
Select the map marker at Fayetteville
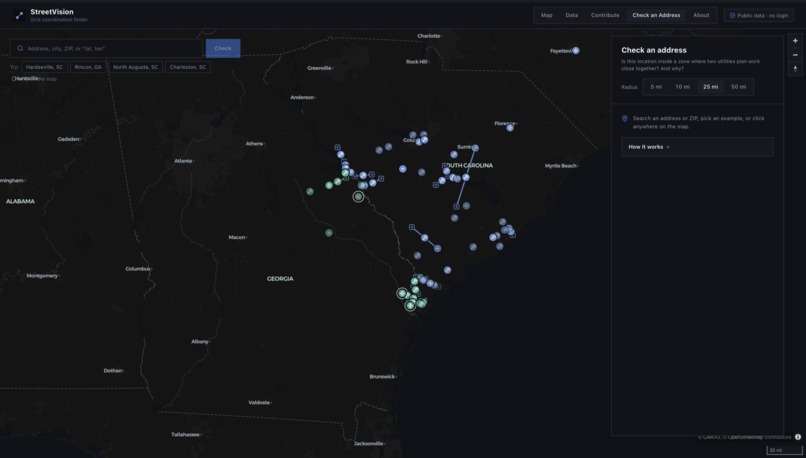click(576, 50)
